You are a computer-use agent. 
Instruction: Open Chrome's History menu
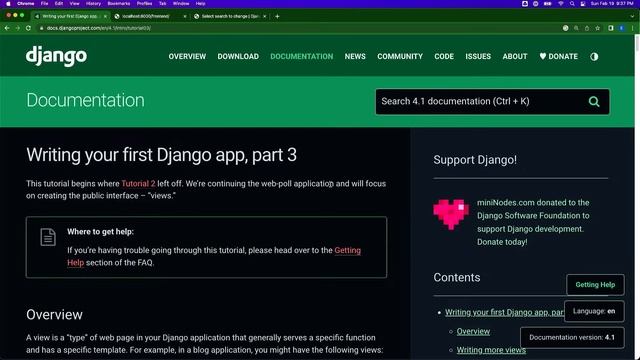93,4
